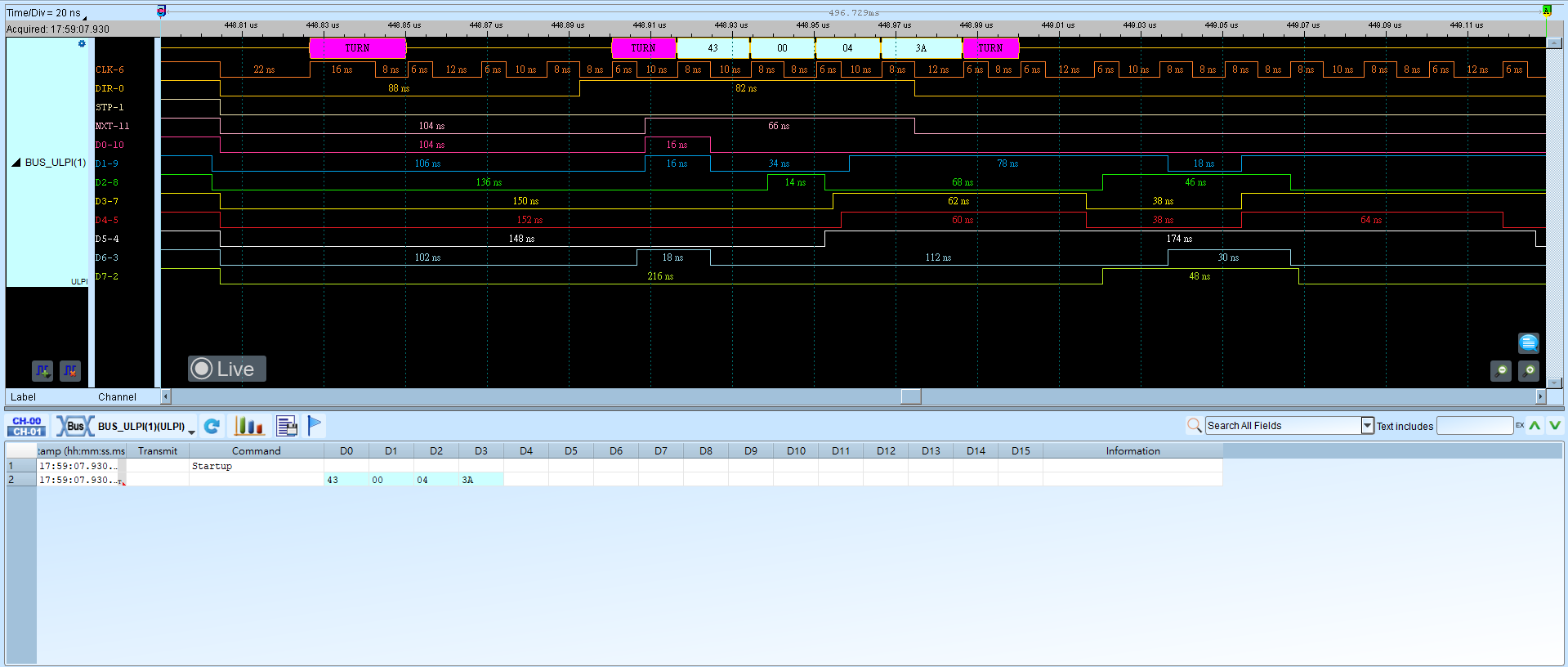This screenshot has height=667, width=1568.
Task: Select the Startup command row cell
Action: tap(257, 466)
